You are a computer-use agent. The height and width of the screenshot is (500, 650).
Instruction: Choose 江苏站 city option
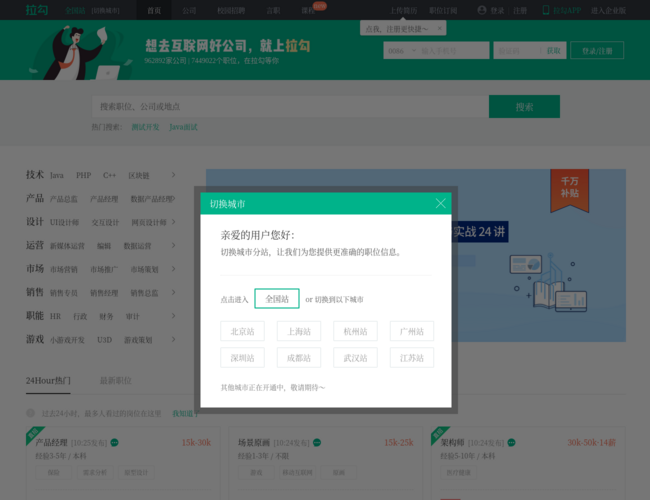tap(412, 358)
